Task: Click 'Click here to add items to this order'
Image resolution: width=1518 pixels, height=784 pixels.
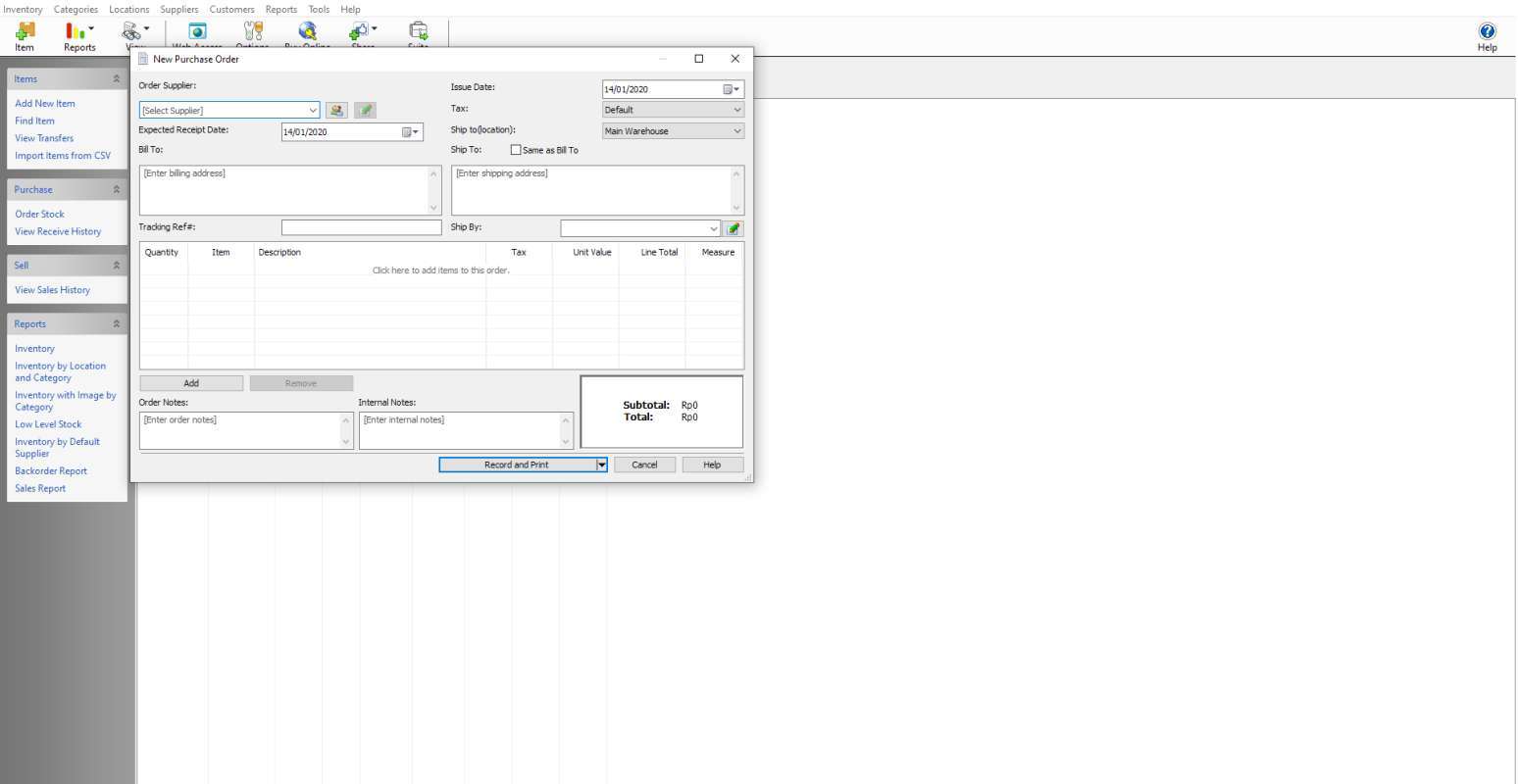Action: tap(441, 270)
